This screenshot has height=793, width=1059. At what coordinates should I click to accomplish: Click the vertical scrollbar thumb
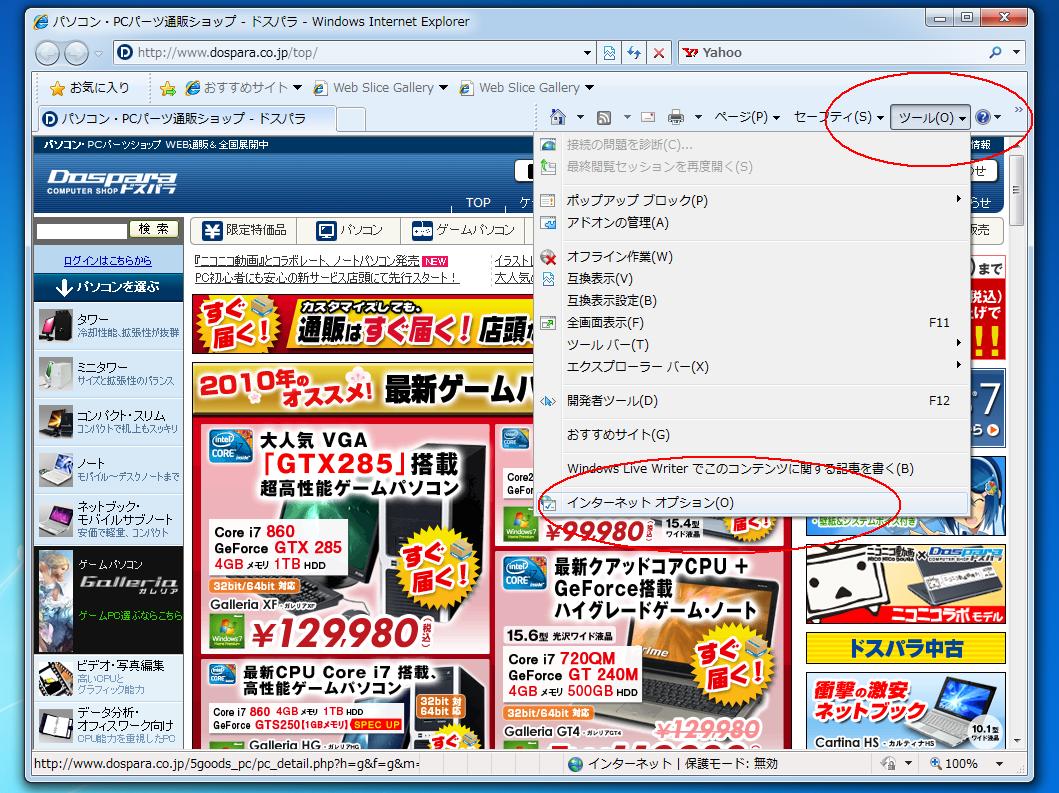pyautogui.click(x=1017, y=192)
